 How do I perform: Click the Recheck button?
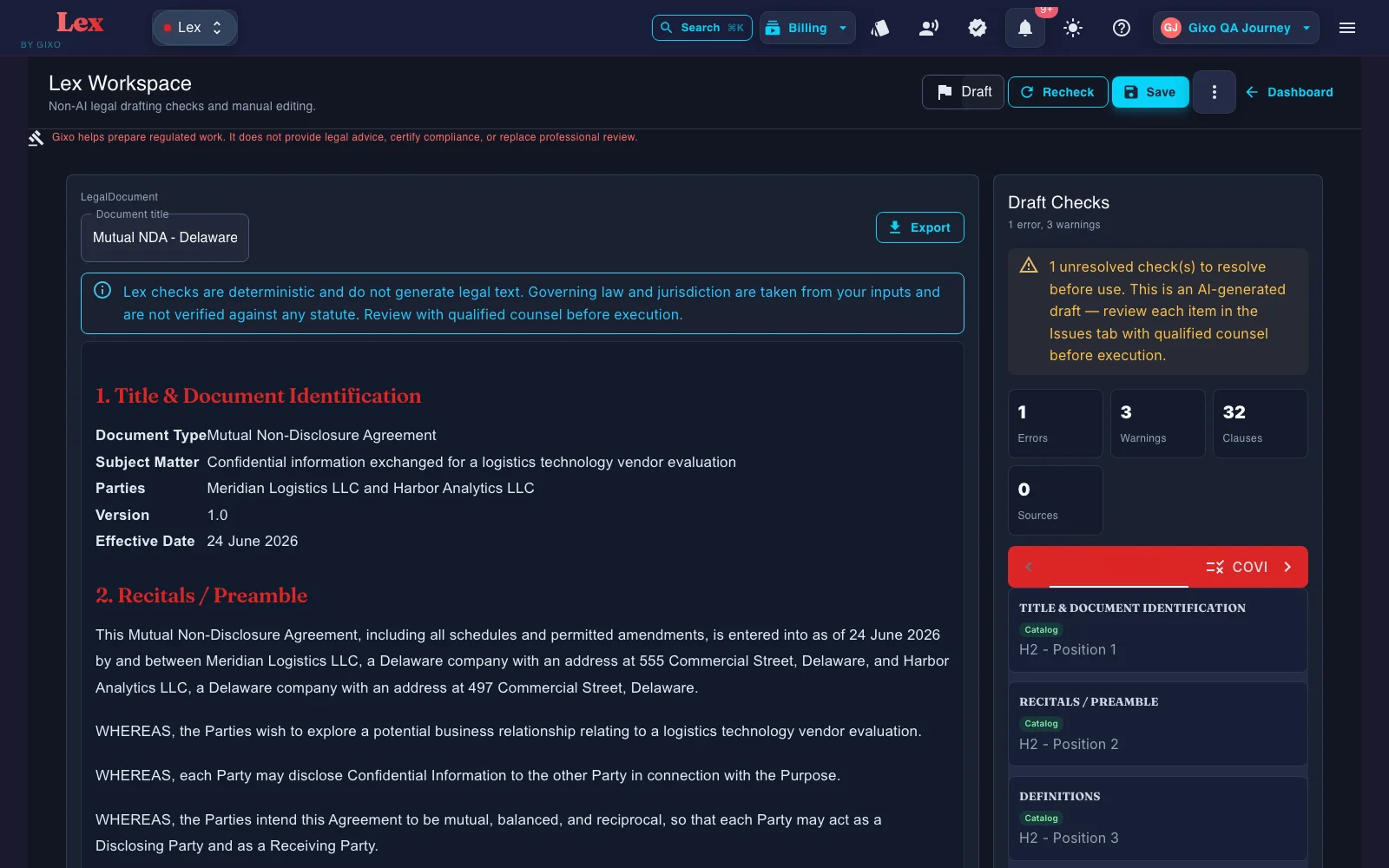click(1057, 92)
